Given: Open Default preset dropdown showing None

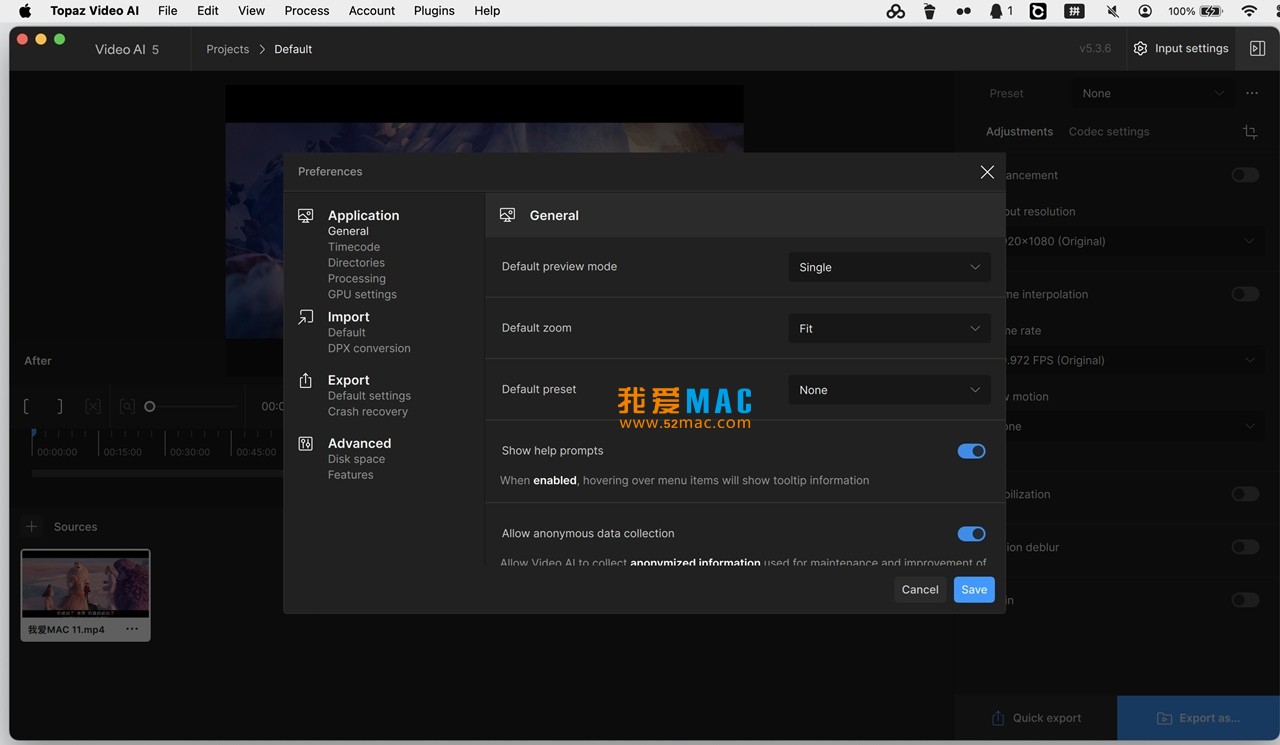Looking at the screenshot, I should (889, 390).
